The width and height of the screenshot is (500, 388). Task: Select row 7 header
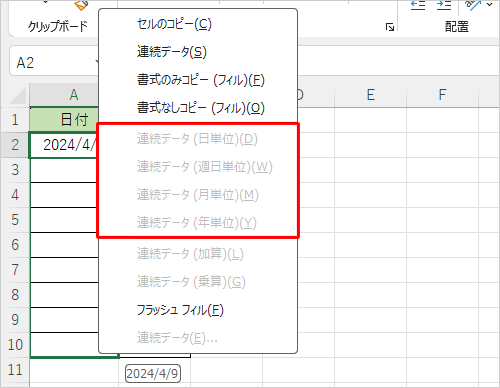coord(15,270)
